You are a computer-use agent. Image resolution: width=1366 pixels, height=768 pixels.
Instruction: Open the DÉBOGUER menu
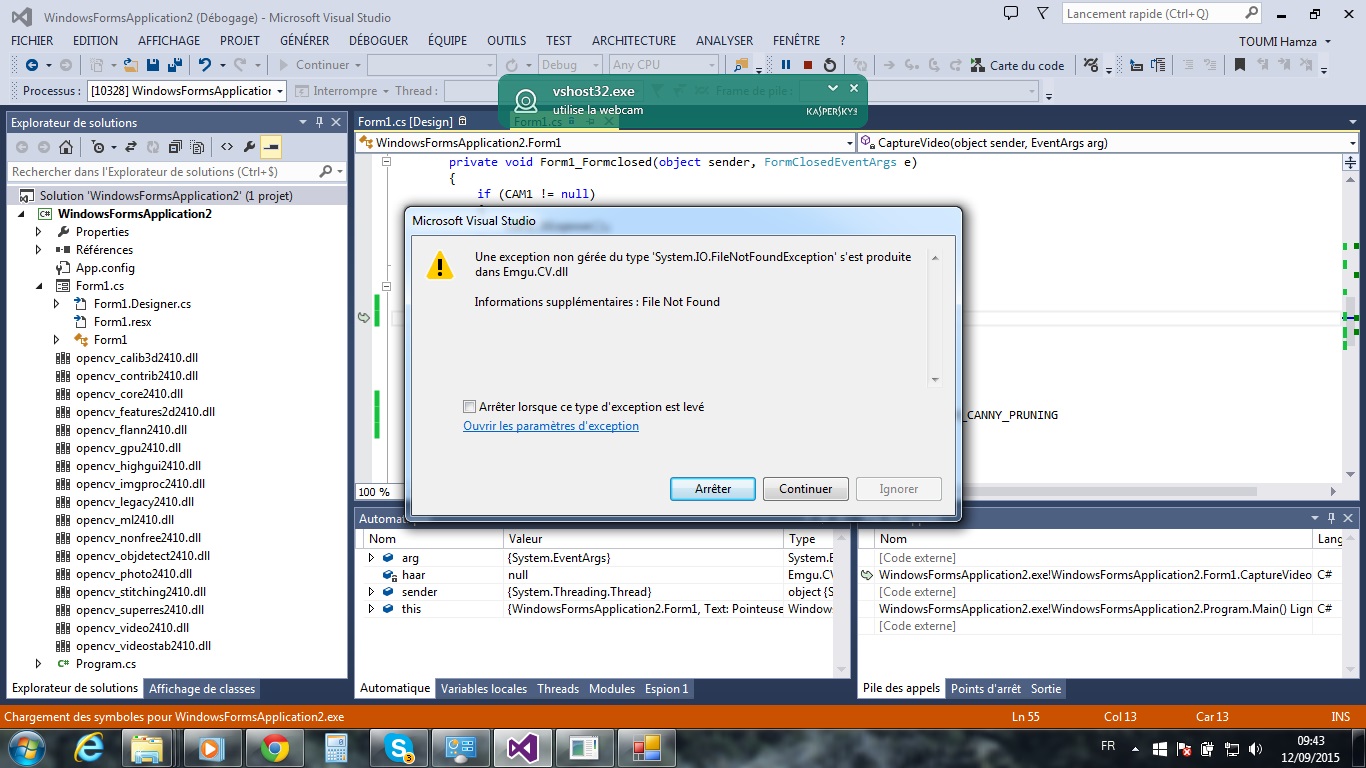pos(378,41)
